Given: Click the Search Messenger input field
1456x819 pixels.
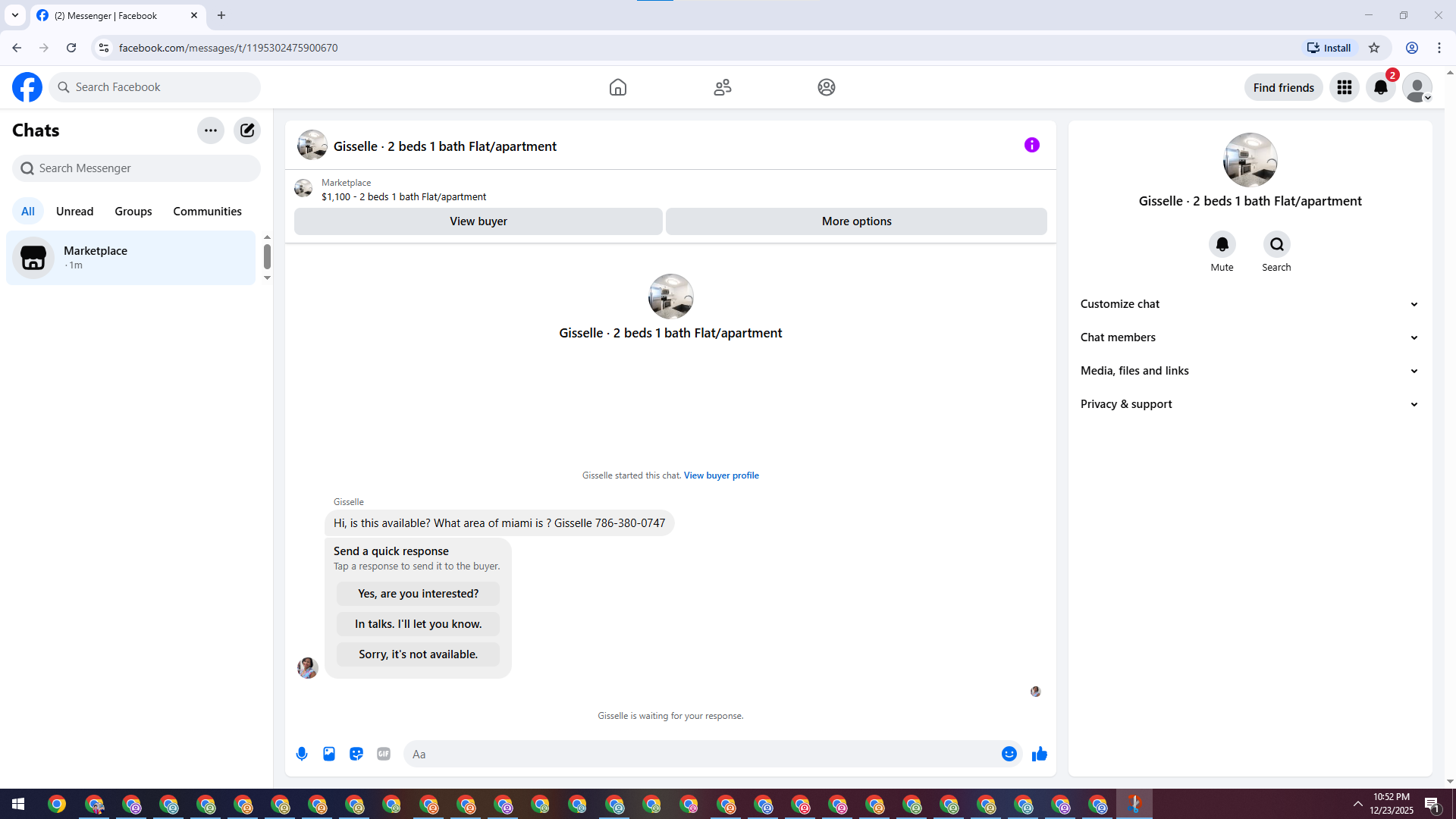Looking at the screenshot, I should coord(136,168).
